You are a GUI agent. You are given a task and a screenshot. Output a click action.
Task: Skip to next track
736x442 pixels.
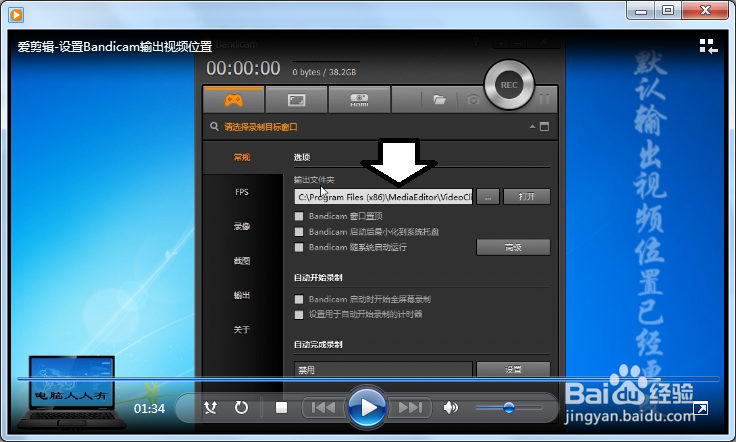(410, 407)
